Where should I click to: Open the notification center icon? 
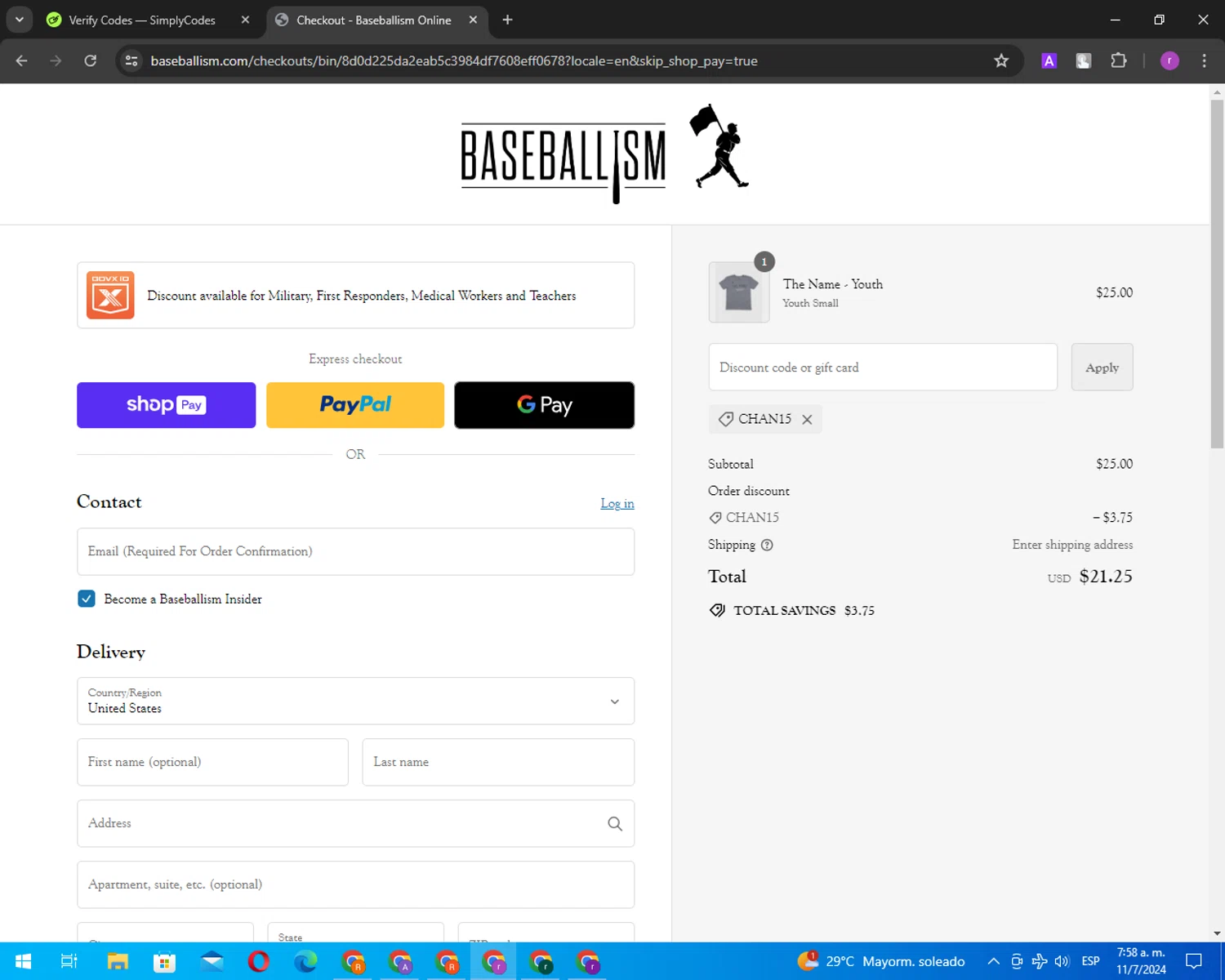pyautogui.click(x=1194, y=961)
